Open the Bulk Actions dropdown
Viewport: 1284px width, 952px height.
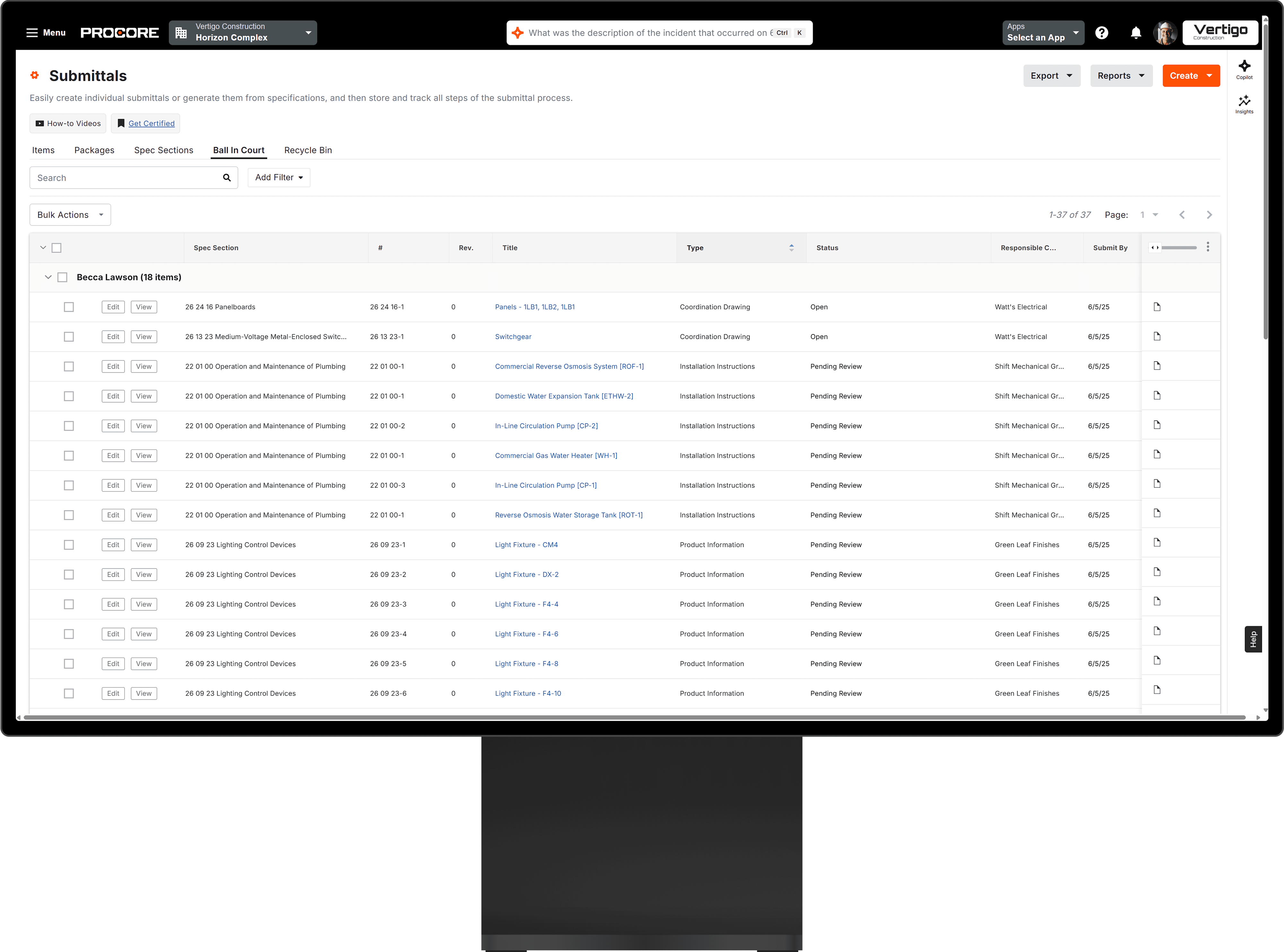tap(70, 215)
